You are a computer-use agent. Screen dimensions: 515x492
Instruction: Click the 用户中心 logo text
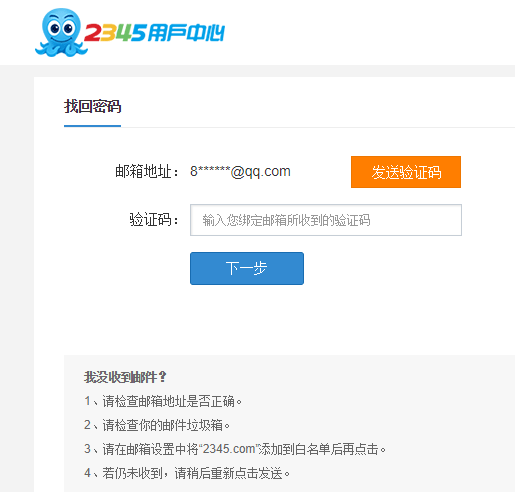coord(186,33)
